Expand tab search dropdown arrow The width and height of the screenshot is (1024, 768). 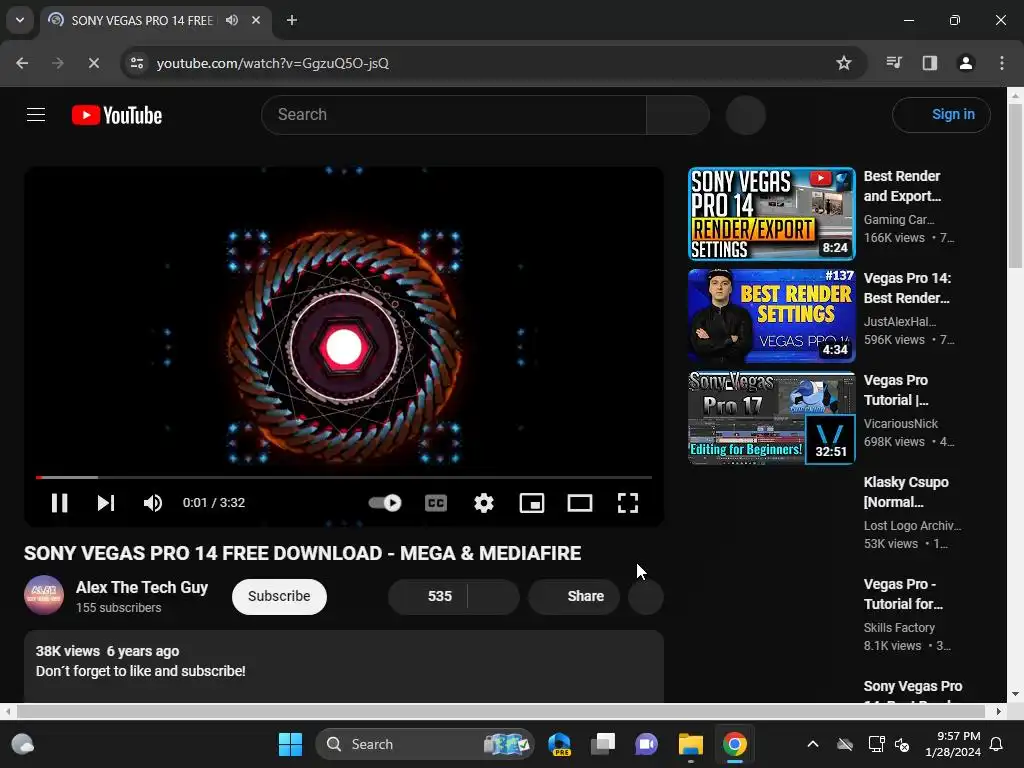tap(20, 20)
